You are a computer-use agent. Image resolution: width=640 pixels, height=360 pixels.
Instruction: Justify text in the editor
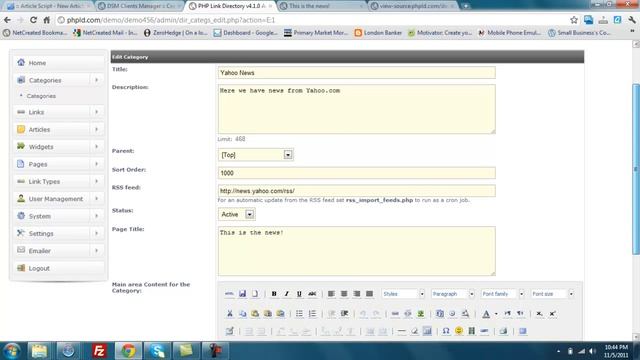369,294
